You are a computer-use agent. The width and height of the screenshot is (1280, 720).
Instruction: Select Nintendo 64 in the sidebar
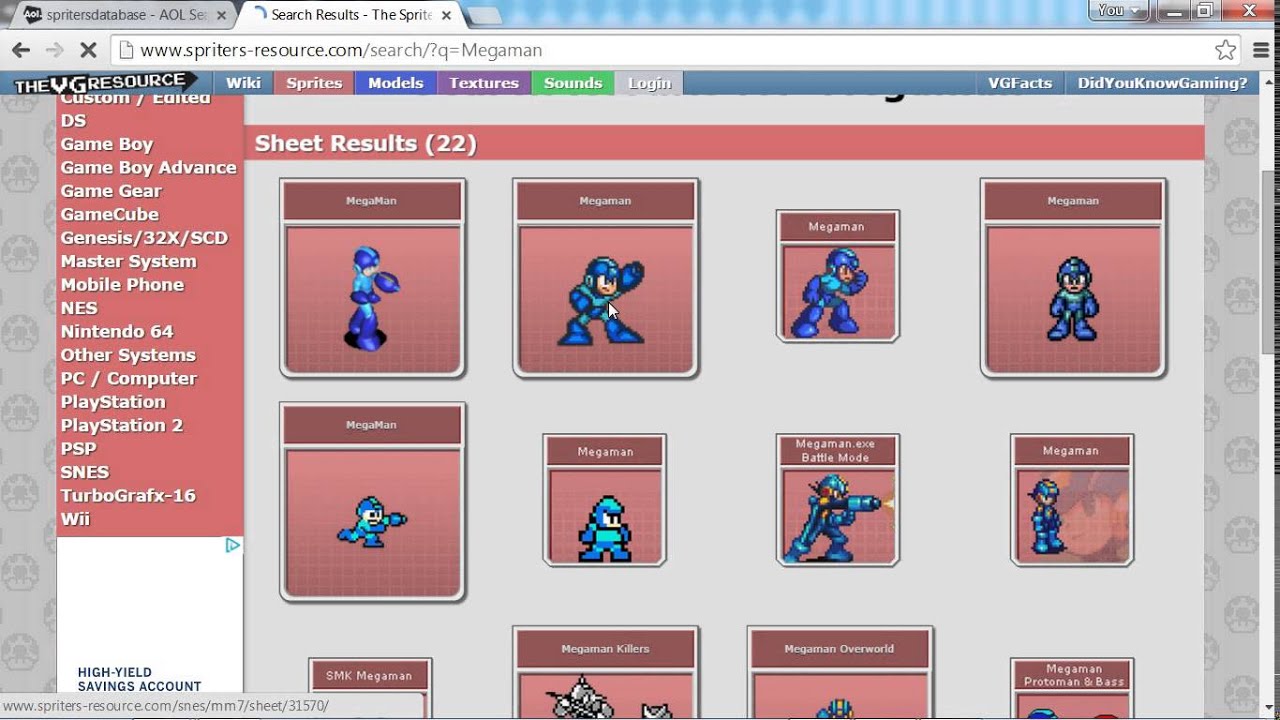pyautogui.click(x=116, y=331)
